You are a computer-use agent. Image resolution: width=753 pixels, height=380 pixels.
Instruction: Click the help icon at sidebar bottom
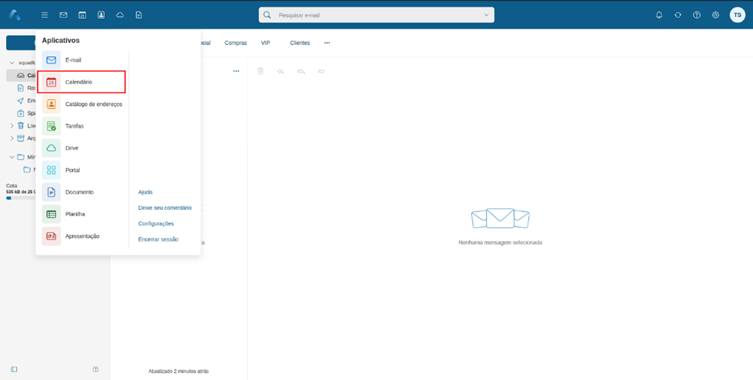coord(96,369)
